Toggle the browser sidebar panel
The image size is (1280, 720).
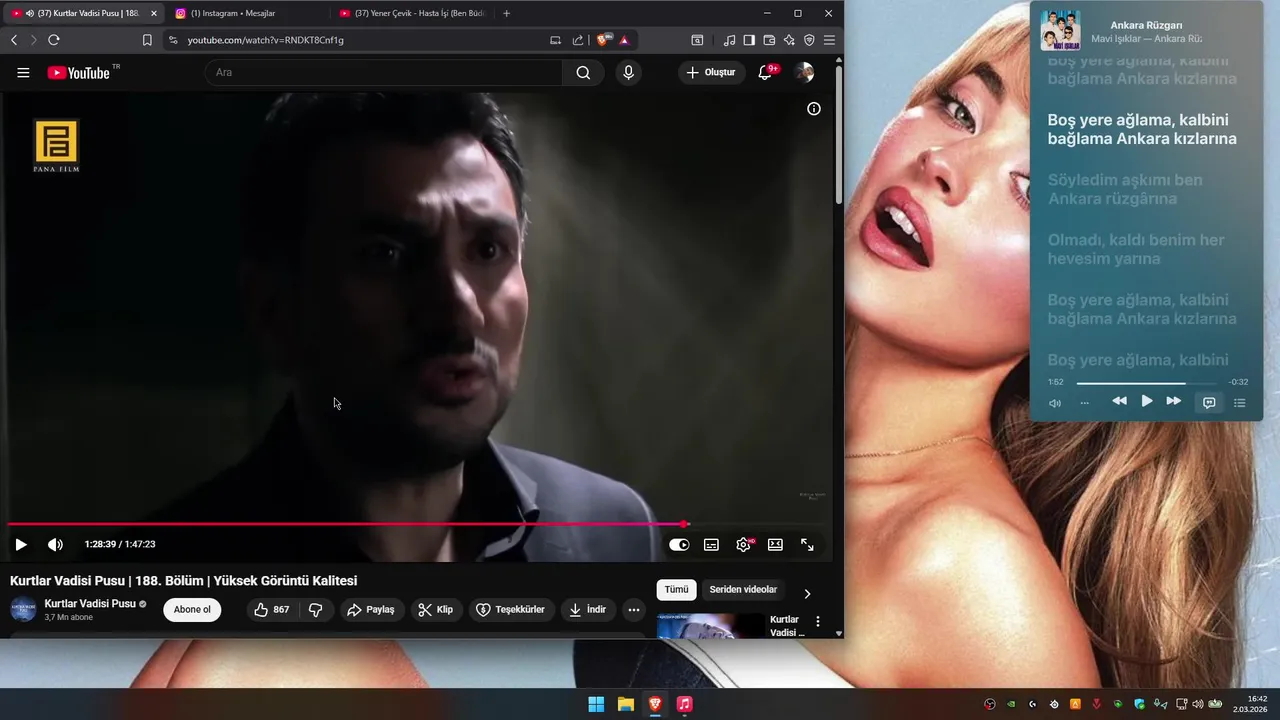749,40
